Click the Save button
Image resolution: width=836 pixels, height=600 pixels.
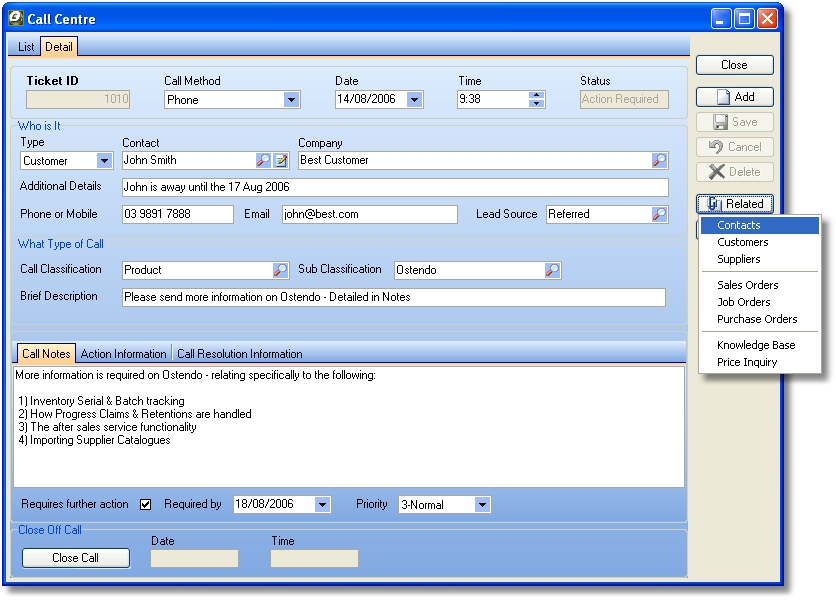(735, 122)
